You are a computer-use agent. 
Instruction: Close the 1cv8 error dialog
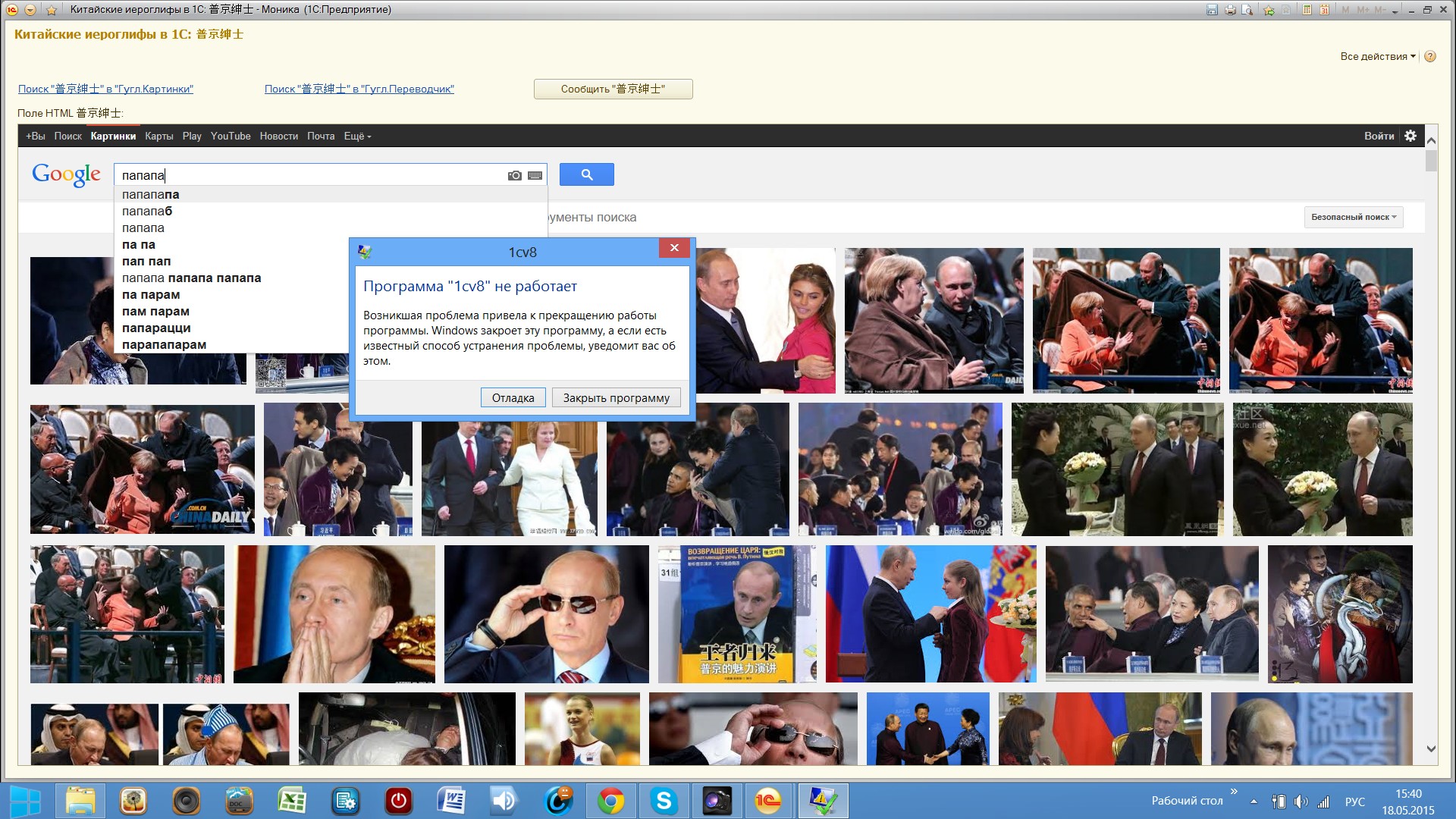673,247
